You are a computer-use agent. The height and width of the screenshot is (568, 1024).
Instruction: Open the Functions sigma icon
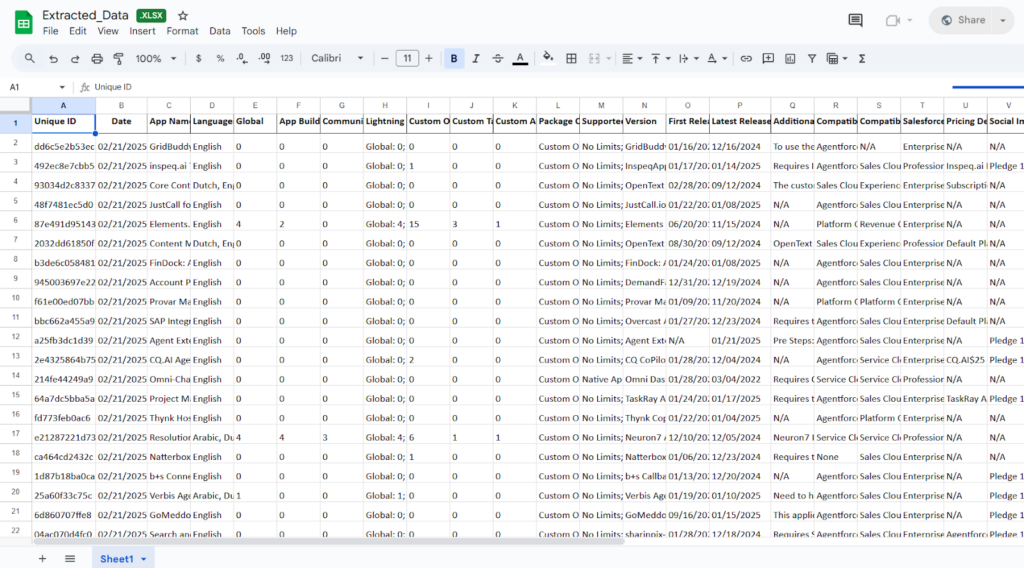862,59
